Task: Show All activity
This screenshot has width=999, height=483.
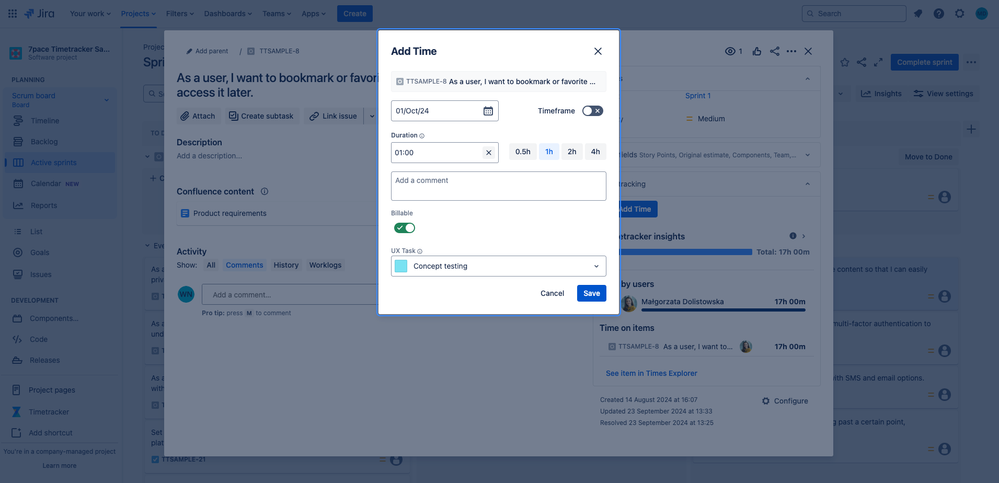Action: (x=211, y=265)
